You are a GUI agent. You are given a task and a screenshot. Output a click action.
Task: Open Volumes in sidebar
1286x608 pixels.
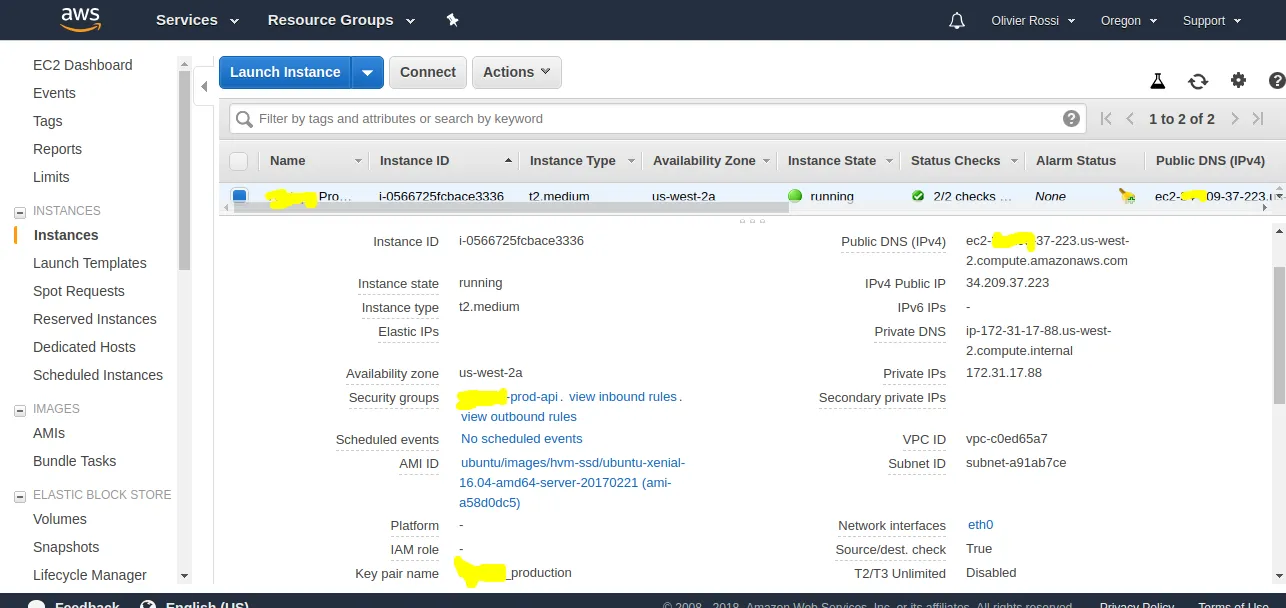click(x=60, y=519)
